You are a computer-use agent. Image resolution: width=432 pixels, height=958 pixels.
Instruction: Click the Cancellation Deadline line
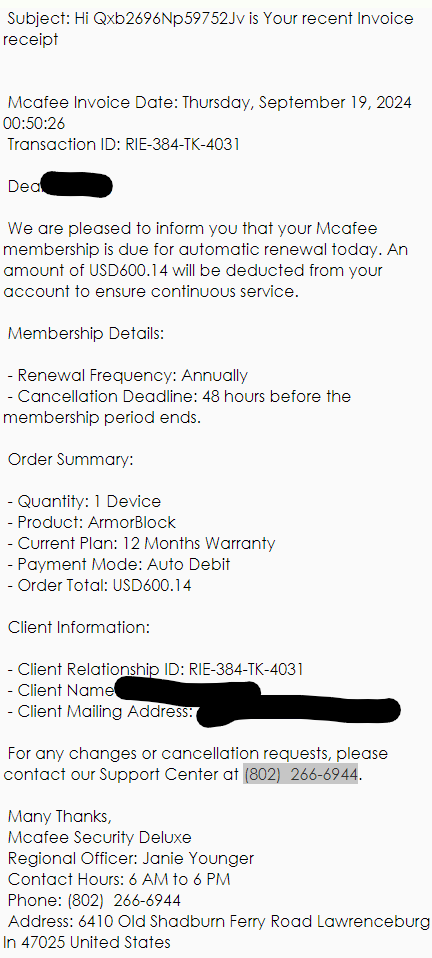point(177,407)
